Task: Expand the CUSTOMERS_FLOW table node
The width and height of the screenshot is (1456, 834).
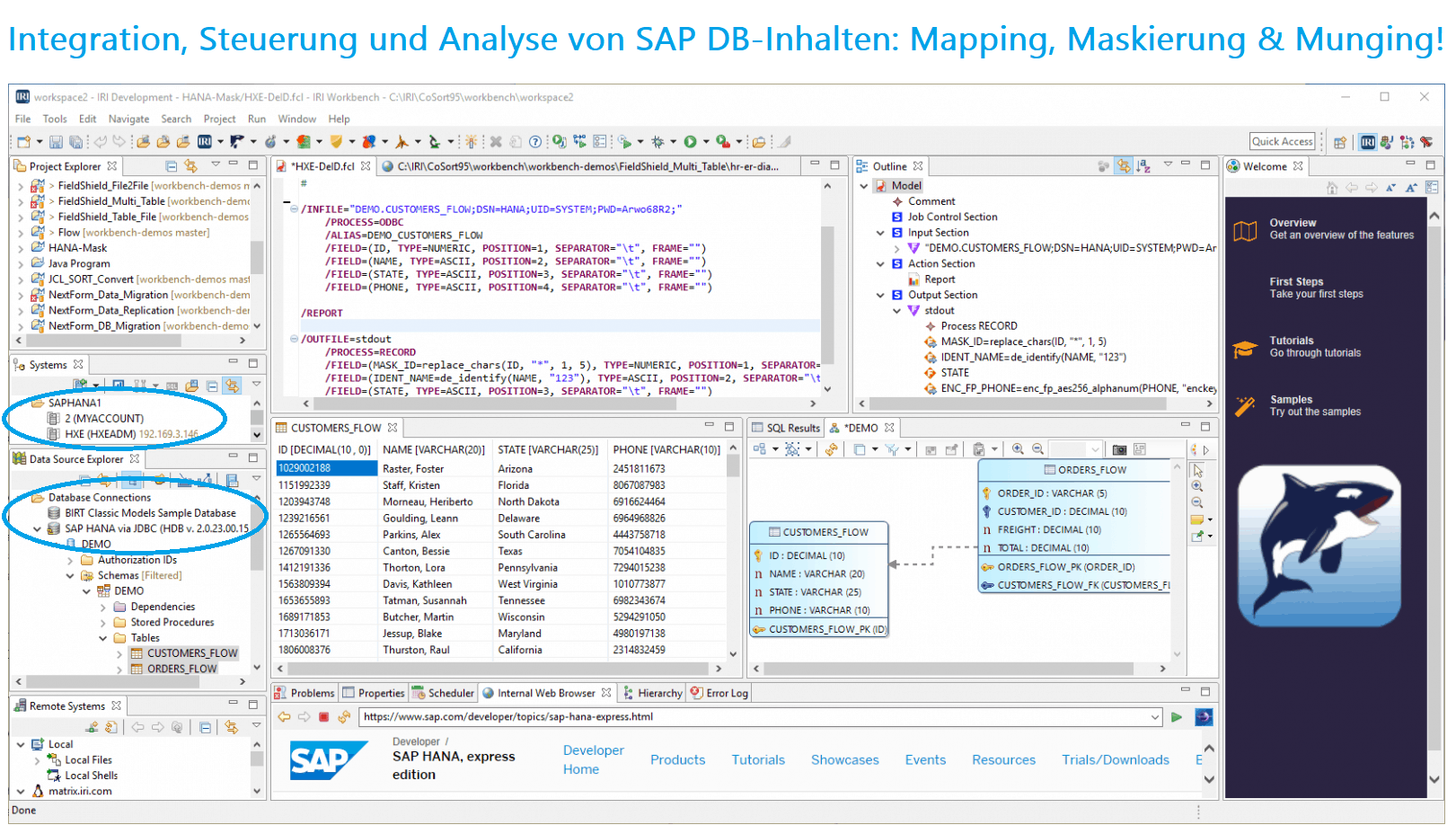Action: 119,654
